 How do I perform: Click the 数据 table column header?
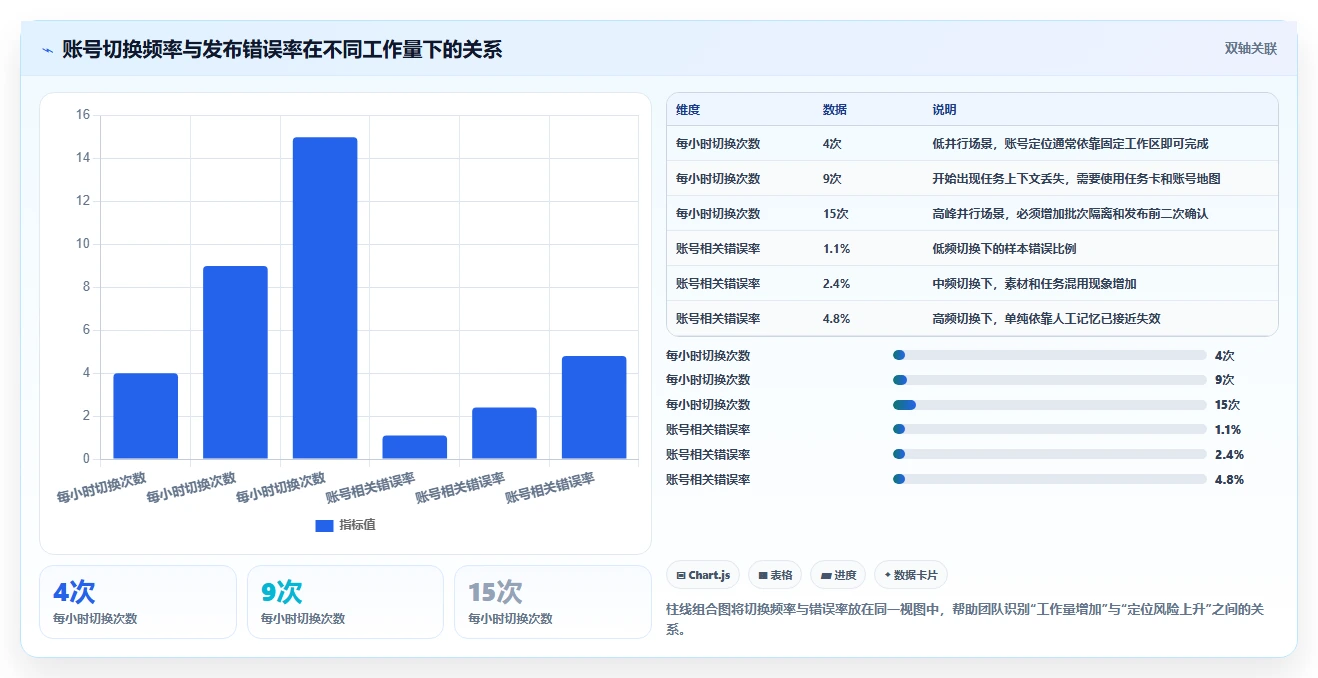pyautogui.click(x=835, y=110)
